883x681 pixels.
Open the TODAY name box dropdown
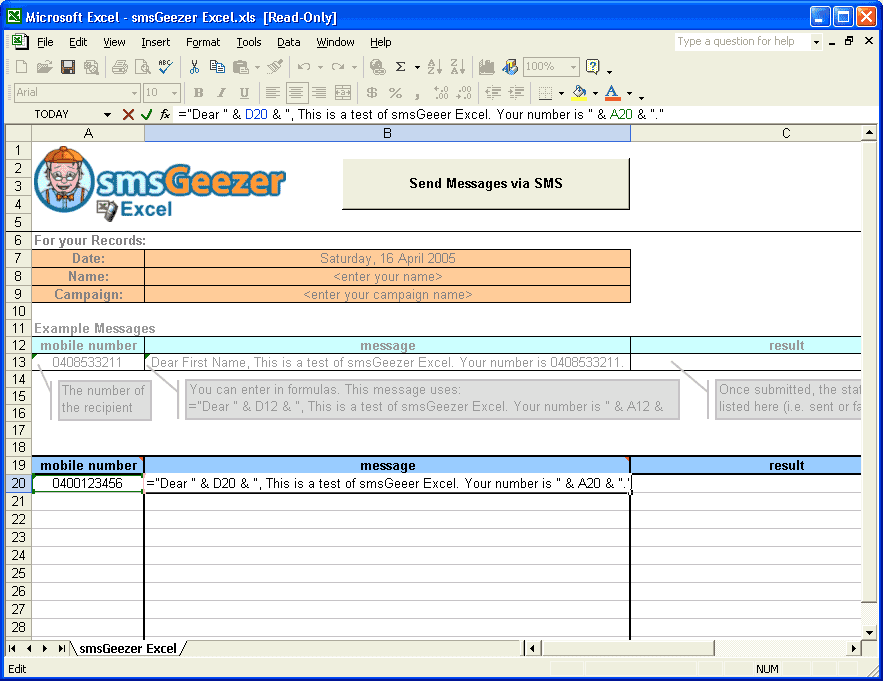[107, 114]
